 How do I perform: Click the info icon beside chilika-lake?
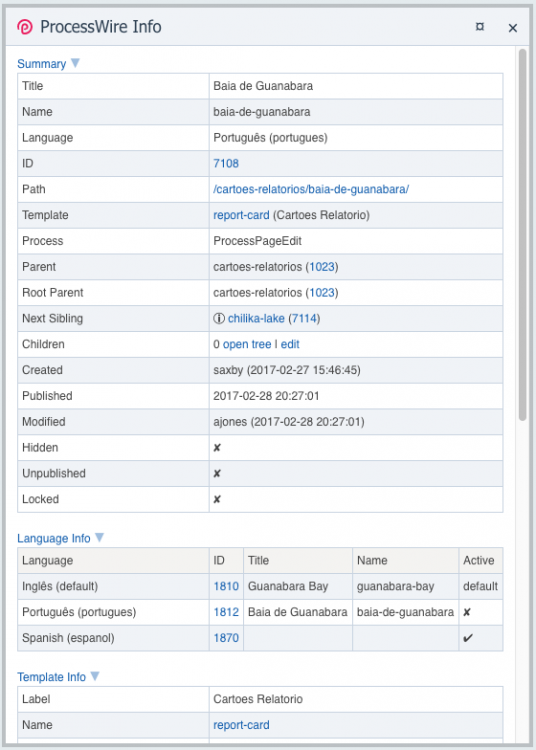pos(219,318)
